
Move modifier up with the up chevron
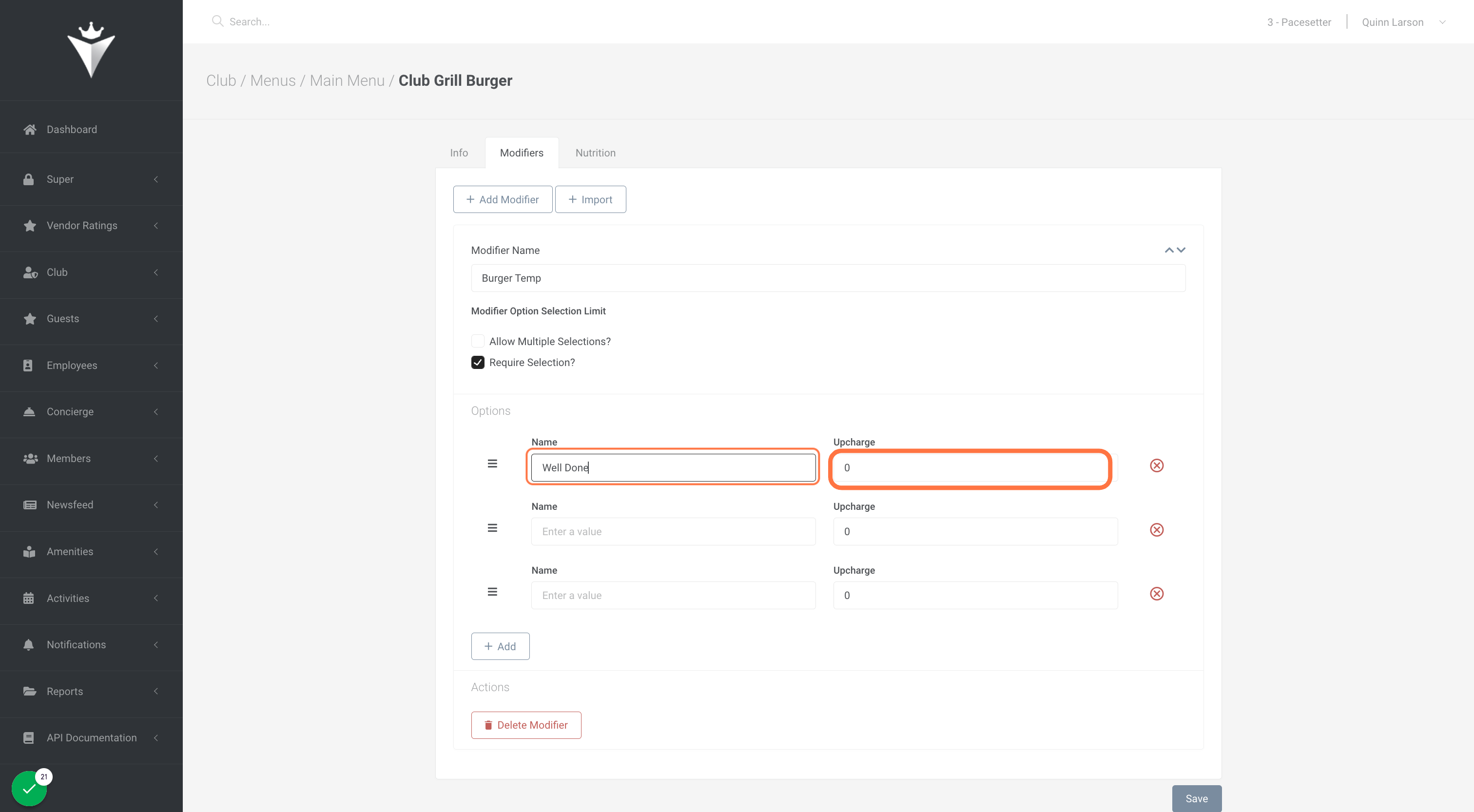(x=1169, y=250)
